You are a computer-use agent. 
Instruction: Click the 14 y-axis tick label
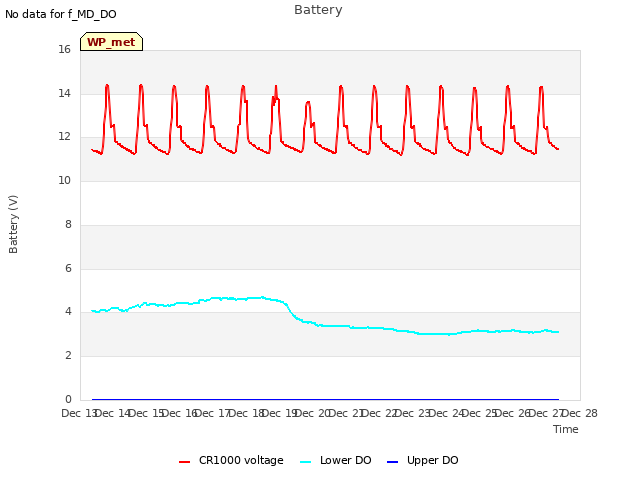coord(64,93)
